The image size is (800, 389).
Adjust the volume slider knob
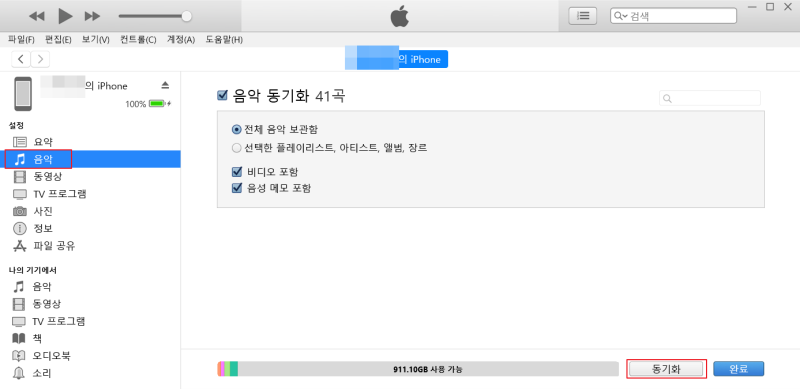coord(187,16)
